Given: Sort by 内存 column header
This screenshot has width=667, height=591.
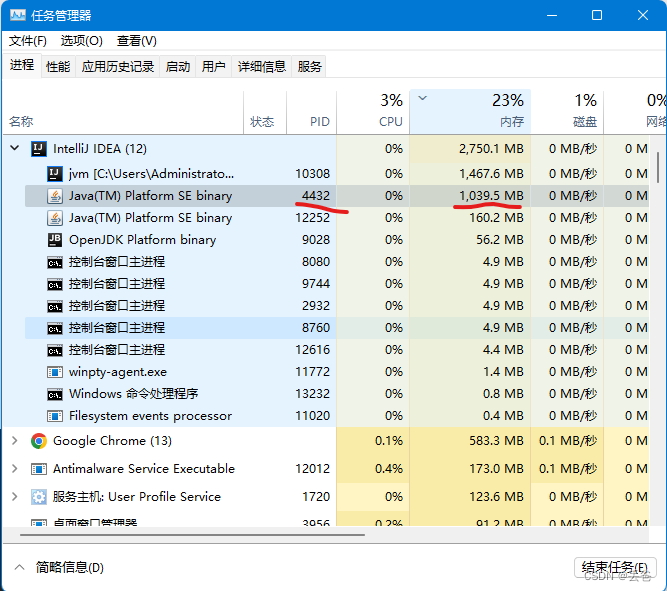Looking at the screenshot, I should [x=470, y=113].
